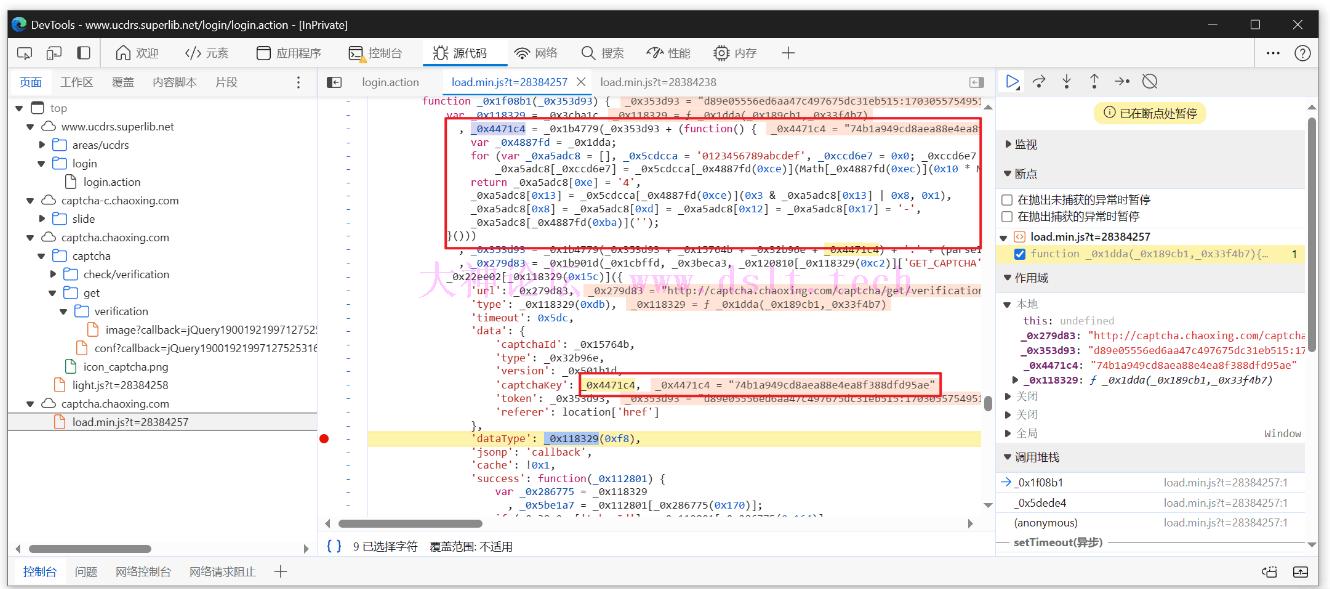Open the login.action editor tab
Viewport: 1330px width, 589px height.
[x=390, y=82]
